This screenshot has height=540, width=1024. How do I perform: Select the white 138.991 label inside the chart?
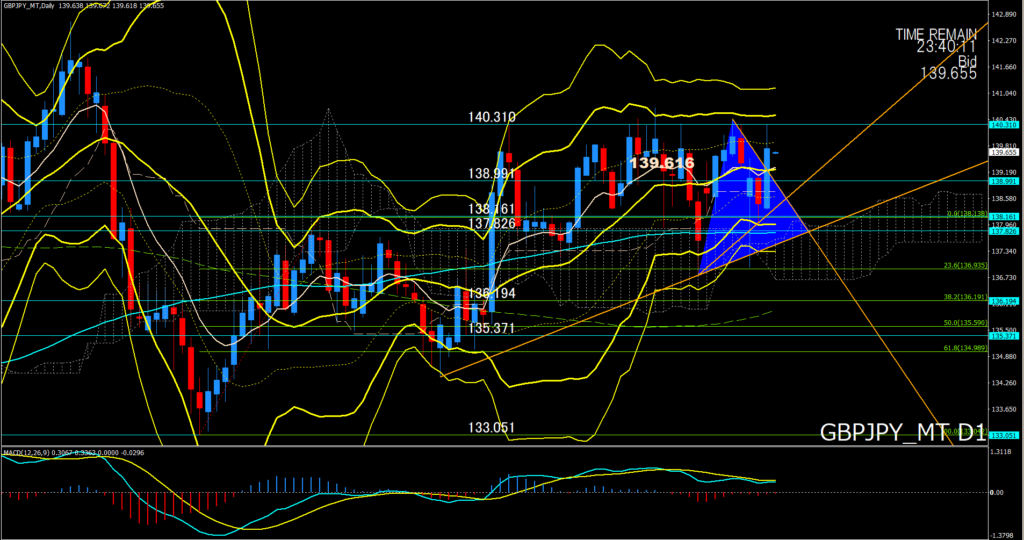coord(492,174)
